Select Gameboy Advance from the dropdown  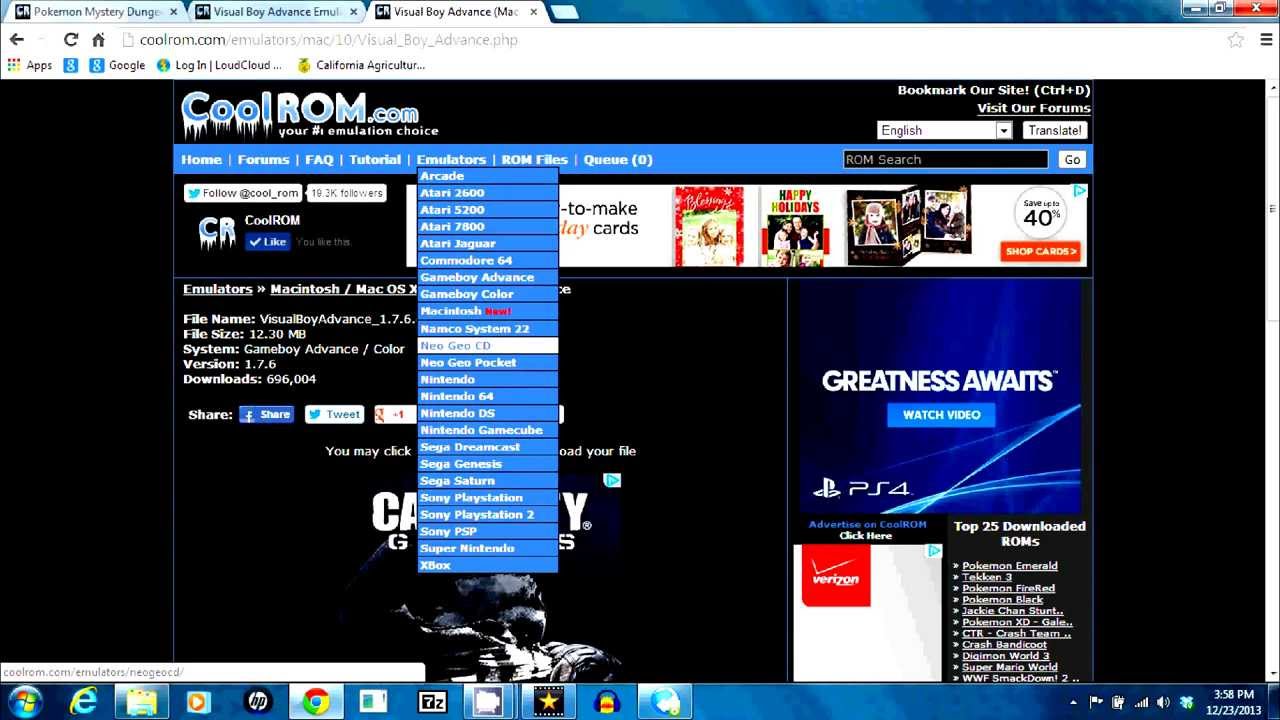coord(487,278)
